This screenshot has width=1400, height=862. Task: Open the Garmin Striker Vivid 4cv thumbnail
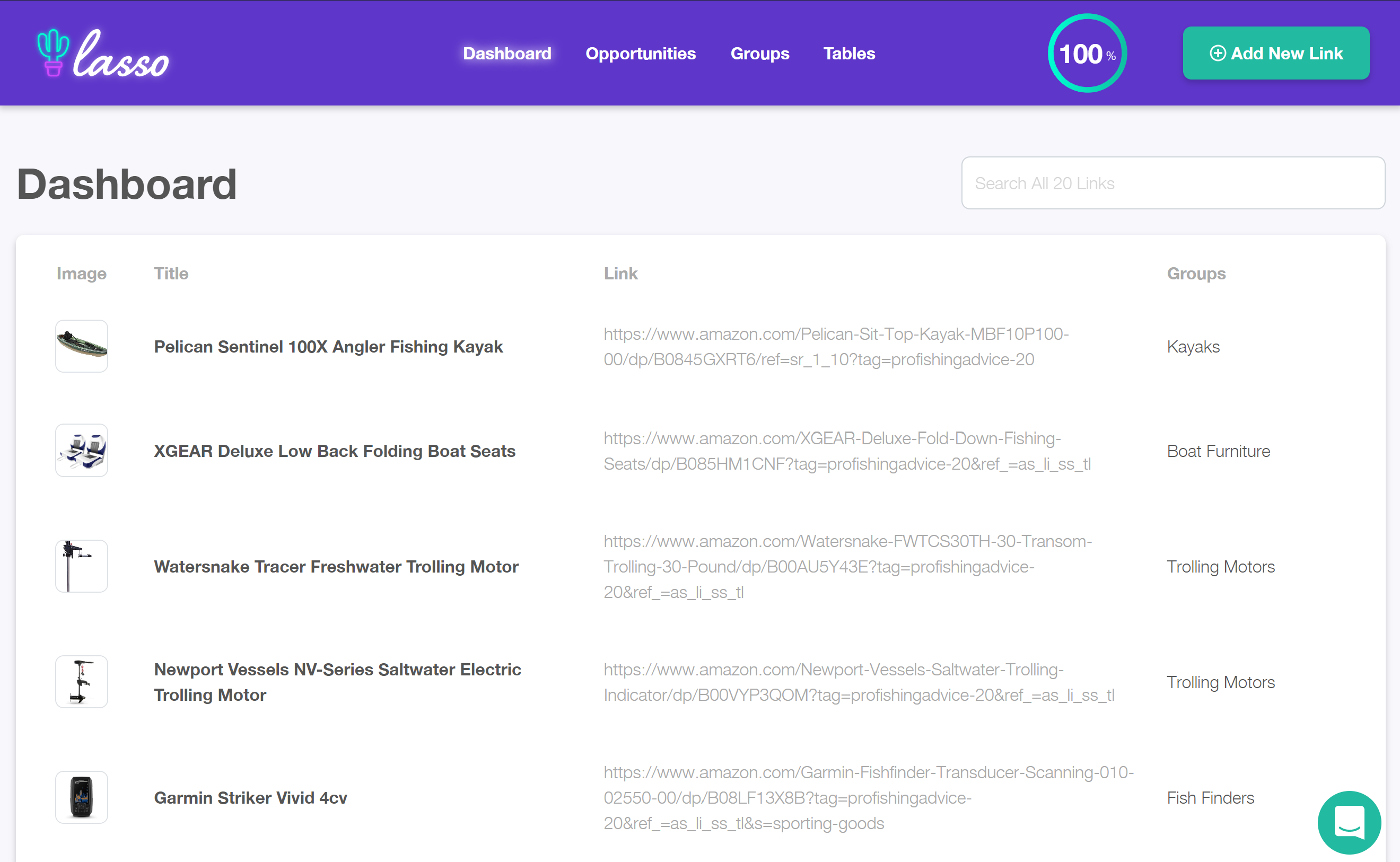pos(81,797)
